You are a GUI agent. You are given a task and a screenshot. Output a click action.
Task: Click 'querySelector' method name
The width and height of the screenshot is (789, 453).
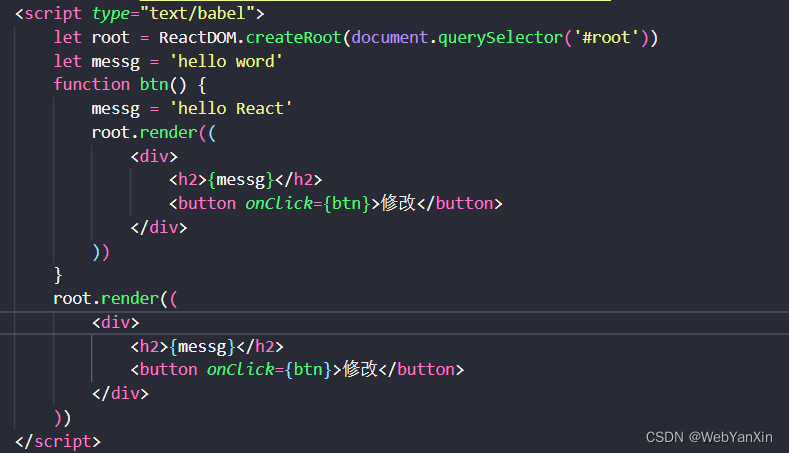500,37
